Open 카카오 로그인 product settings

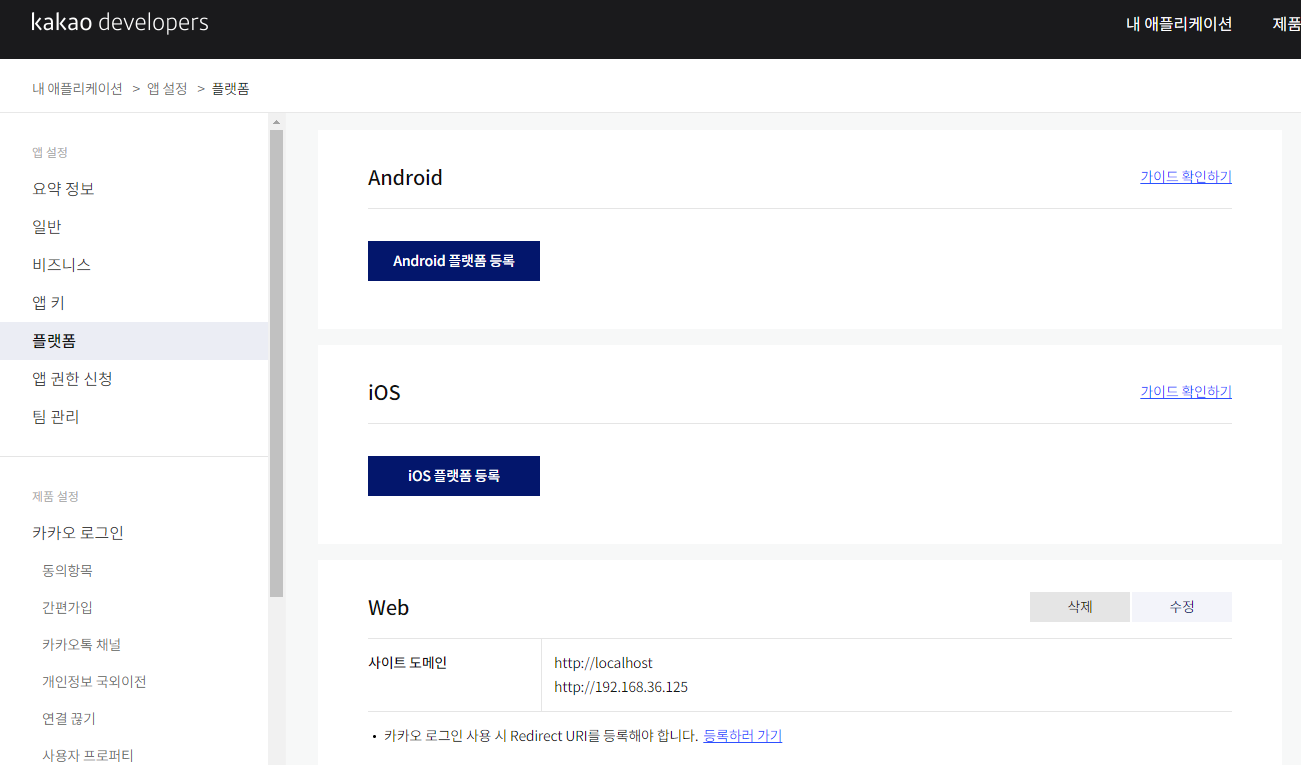coord(78,533)
